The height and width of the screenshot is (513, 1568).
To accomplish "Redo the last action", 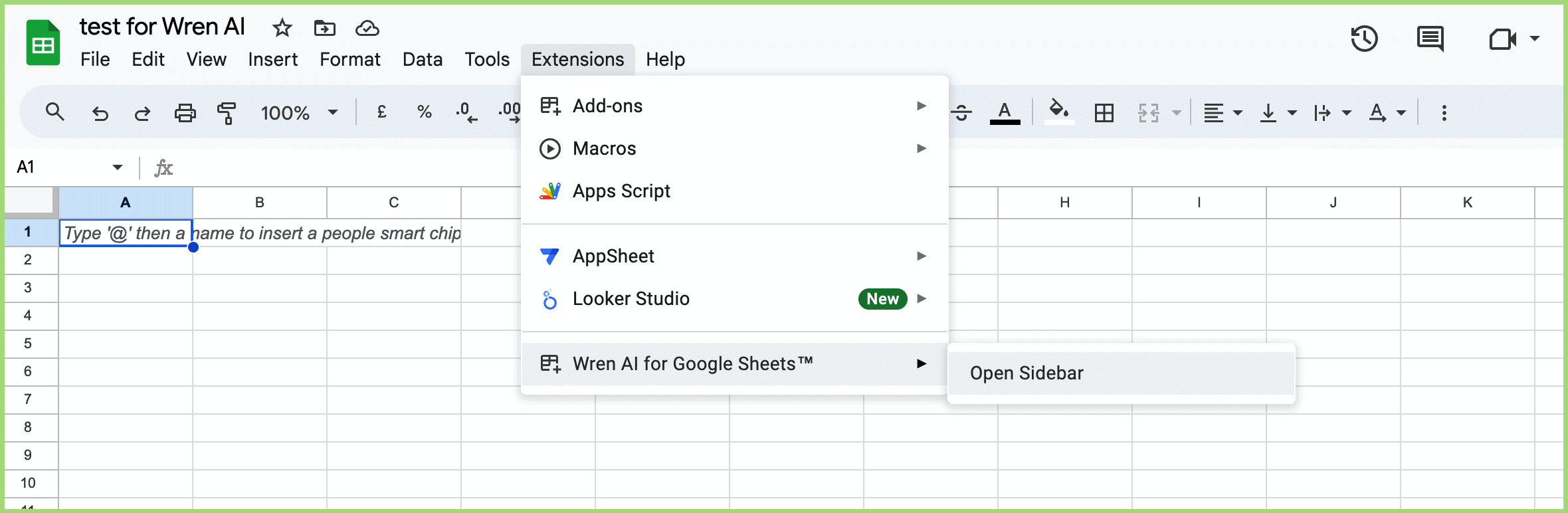I will 142,113.
